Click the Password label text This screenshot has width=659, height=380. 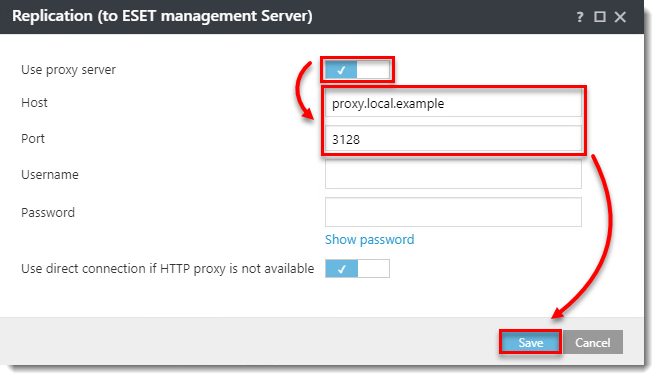(x=48, y=212)
